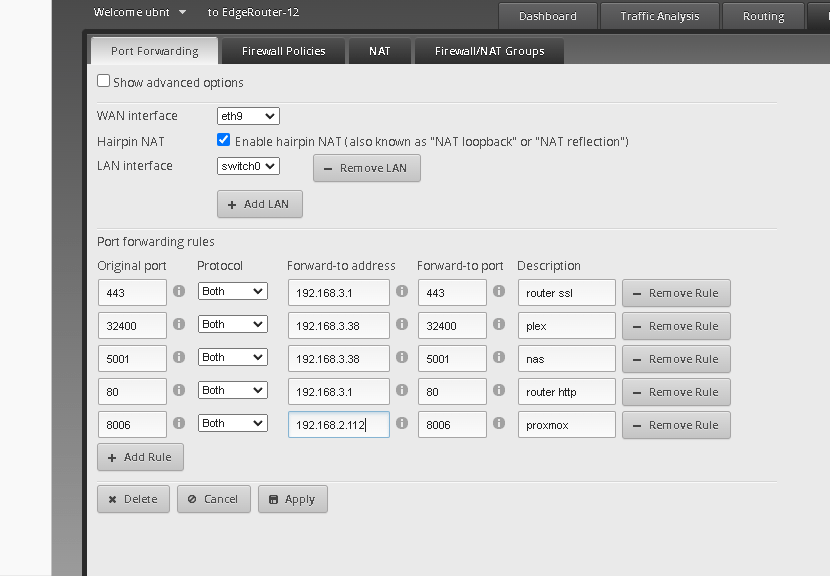Image resolution: width=830 pixels, height=576 pixels.
Task: Open the Firewall/NAT Groups tab
Action: click(x=490, y=51)
